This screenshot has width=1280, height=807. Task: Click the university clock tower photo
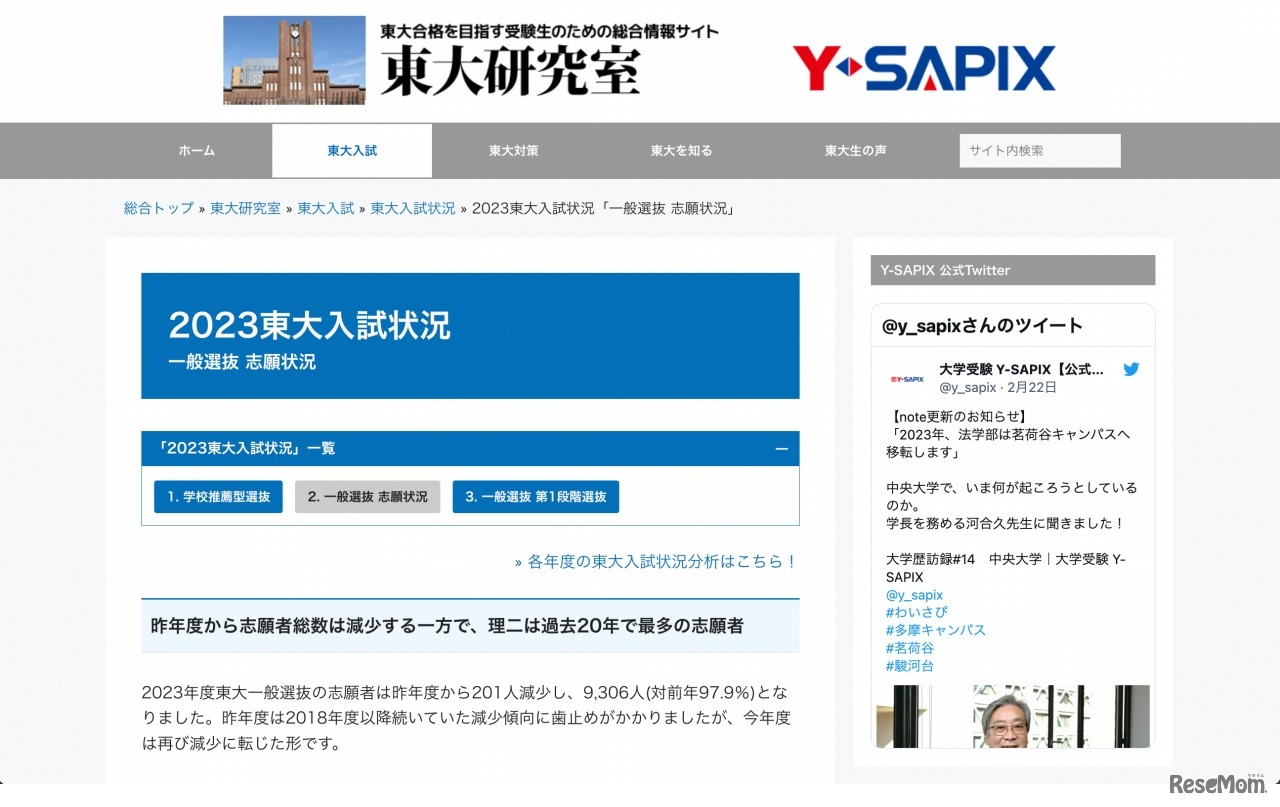point(293,60)
